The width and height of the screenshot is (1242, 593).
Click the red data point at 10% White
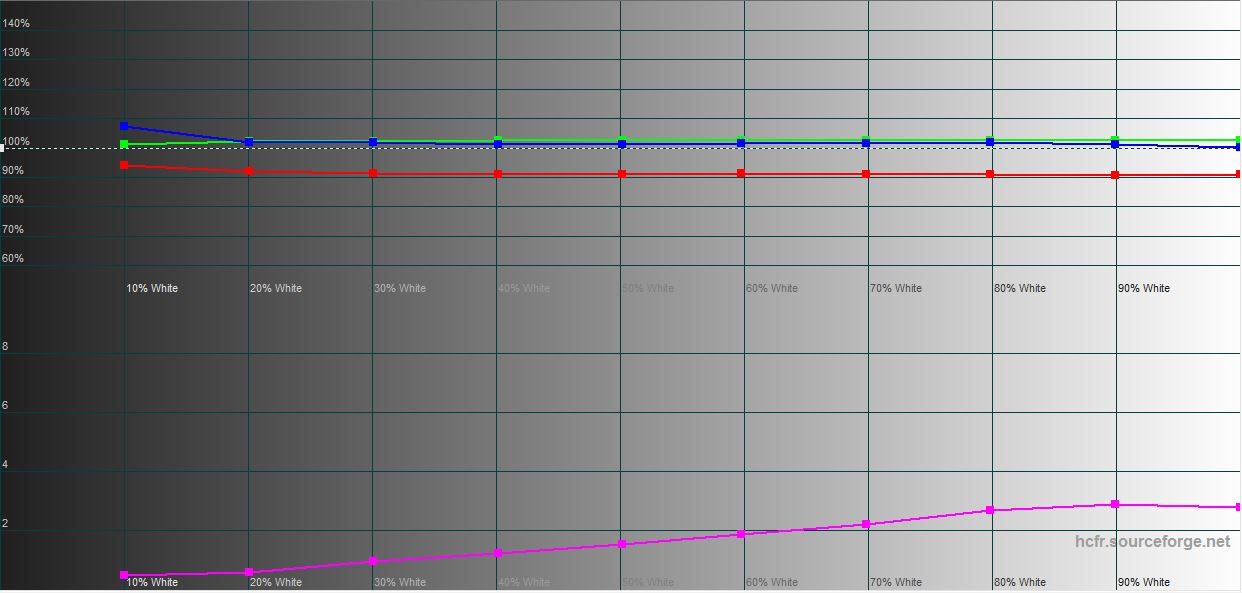coord(124,165)
